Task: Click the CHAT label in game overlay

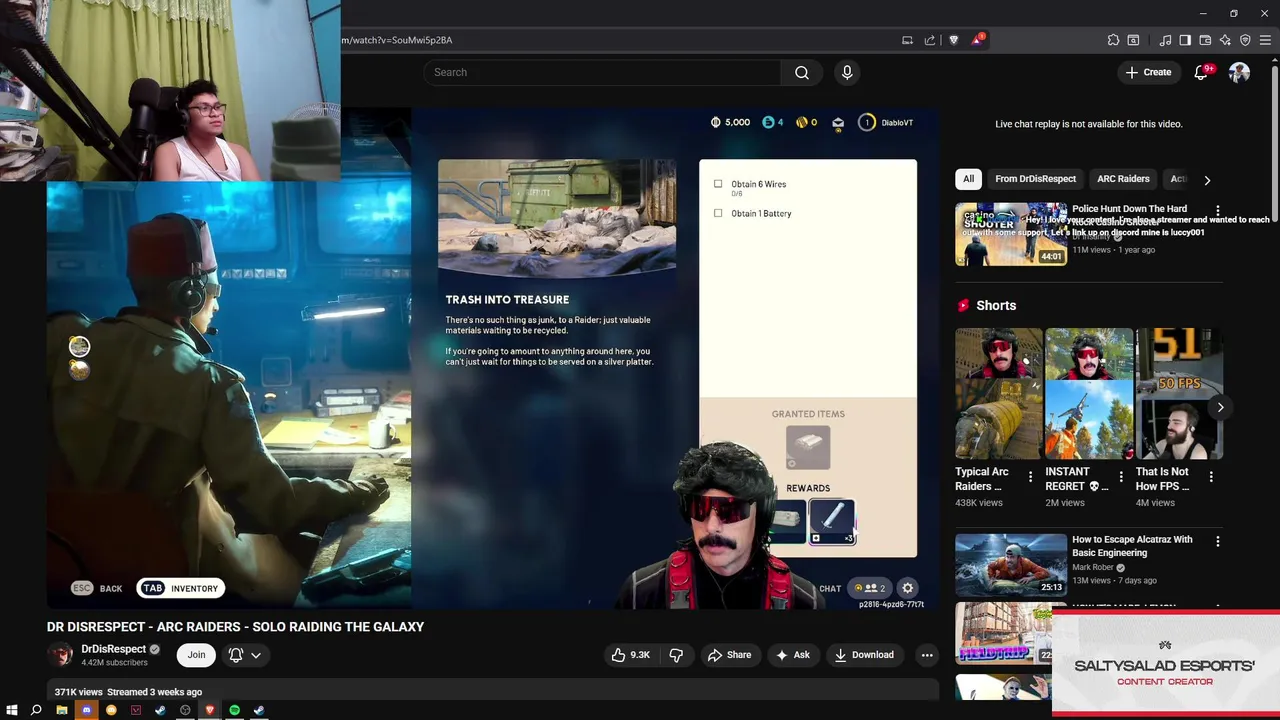Action: (x=830, y=589)
